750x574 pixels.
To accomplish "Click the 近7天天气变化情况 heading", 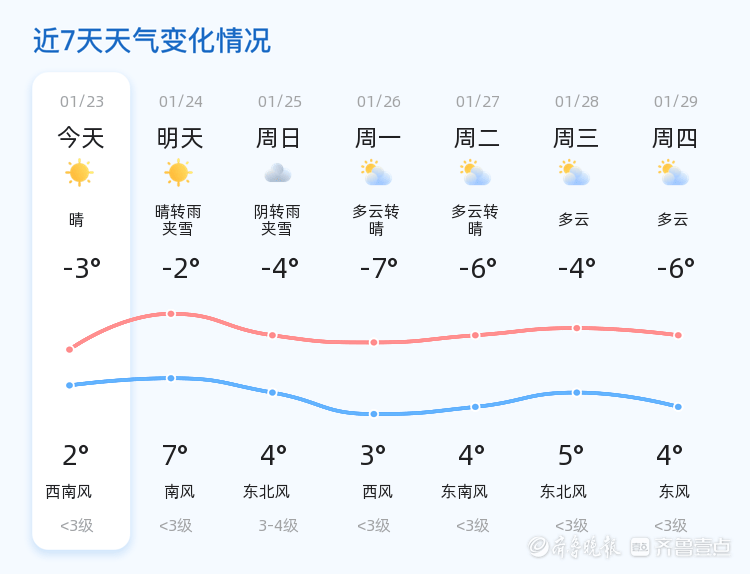I will click(x=152, y=41).
